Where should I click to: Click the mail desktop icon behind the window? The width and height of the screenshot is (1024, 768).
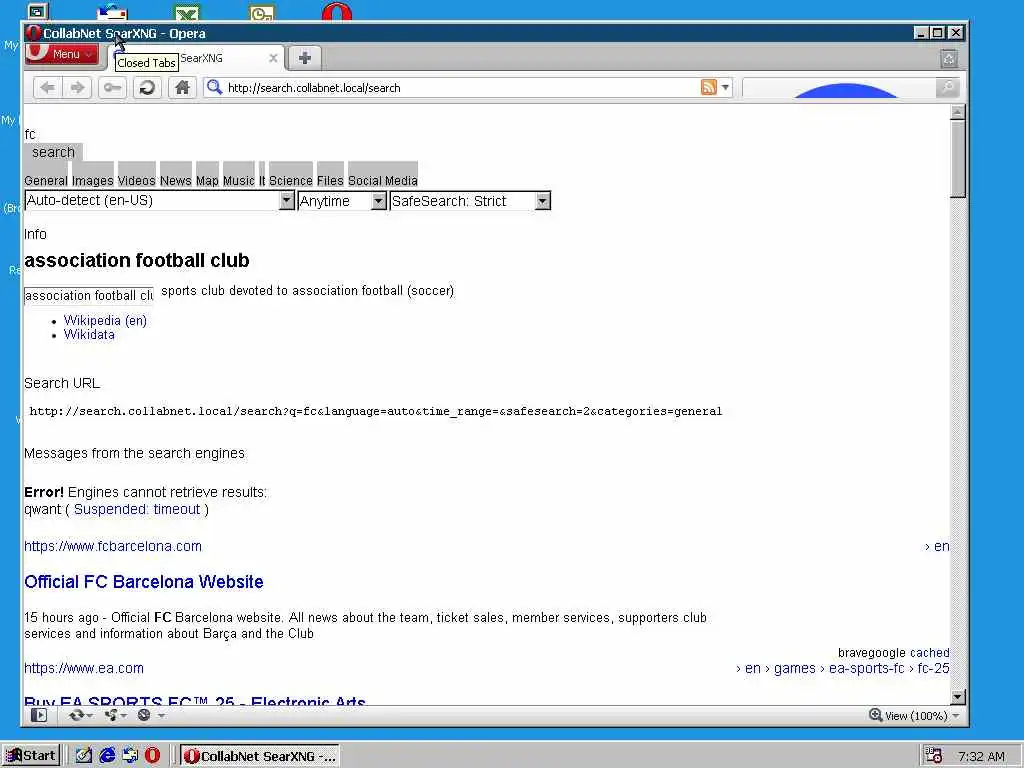(x=112, y=12)
